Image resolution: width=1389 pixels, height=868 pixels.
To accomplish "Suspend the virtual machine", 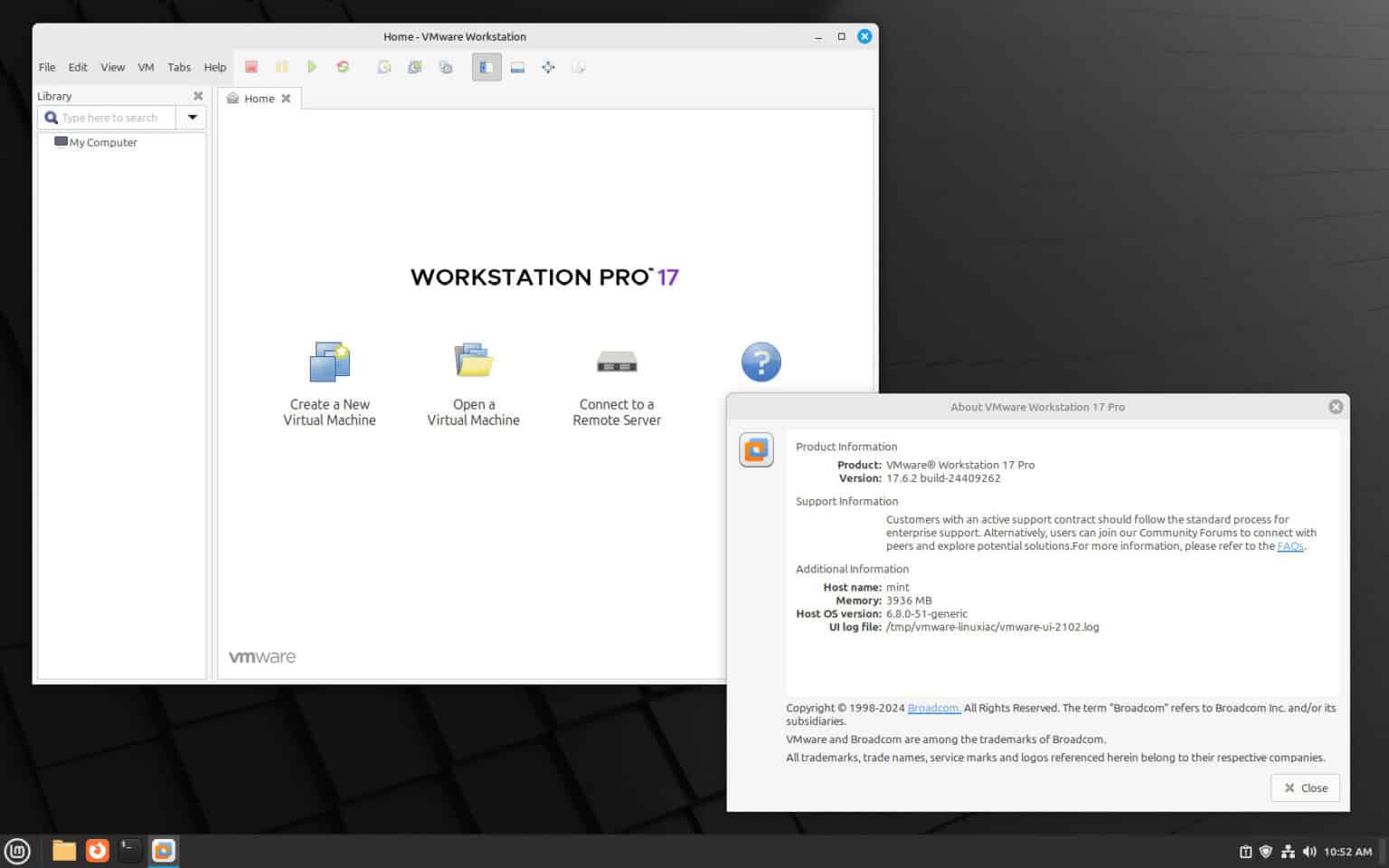I will click(x=282, y=66).
